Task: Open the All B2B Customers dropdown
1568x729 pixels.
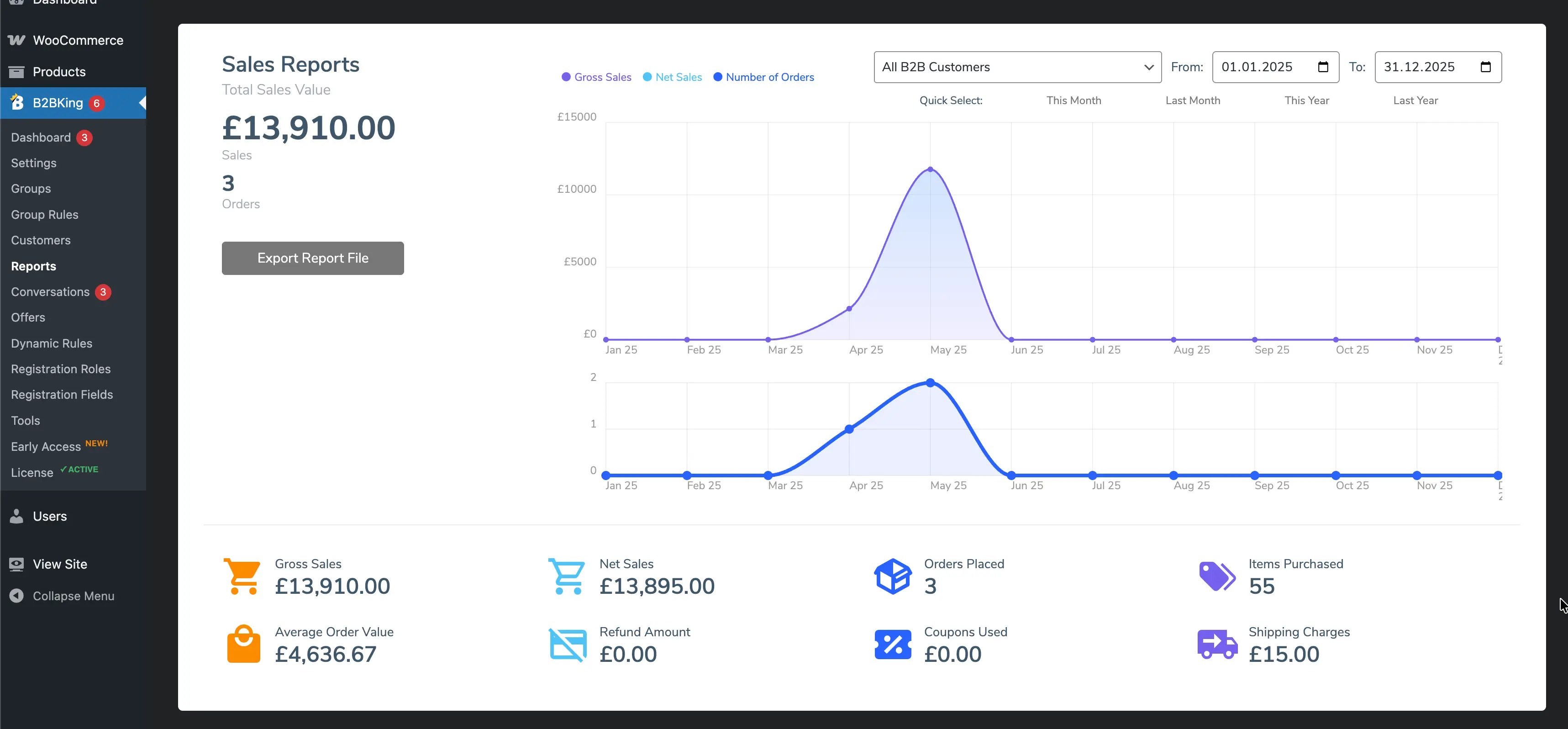Action: tap(1017, 67)
